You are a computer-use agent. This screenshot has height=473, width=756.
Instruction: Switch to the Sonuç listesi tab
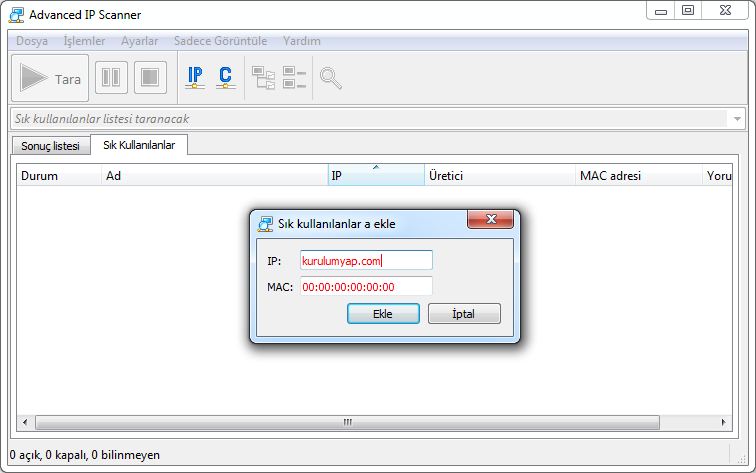coord(51,146)
